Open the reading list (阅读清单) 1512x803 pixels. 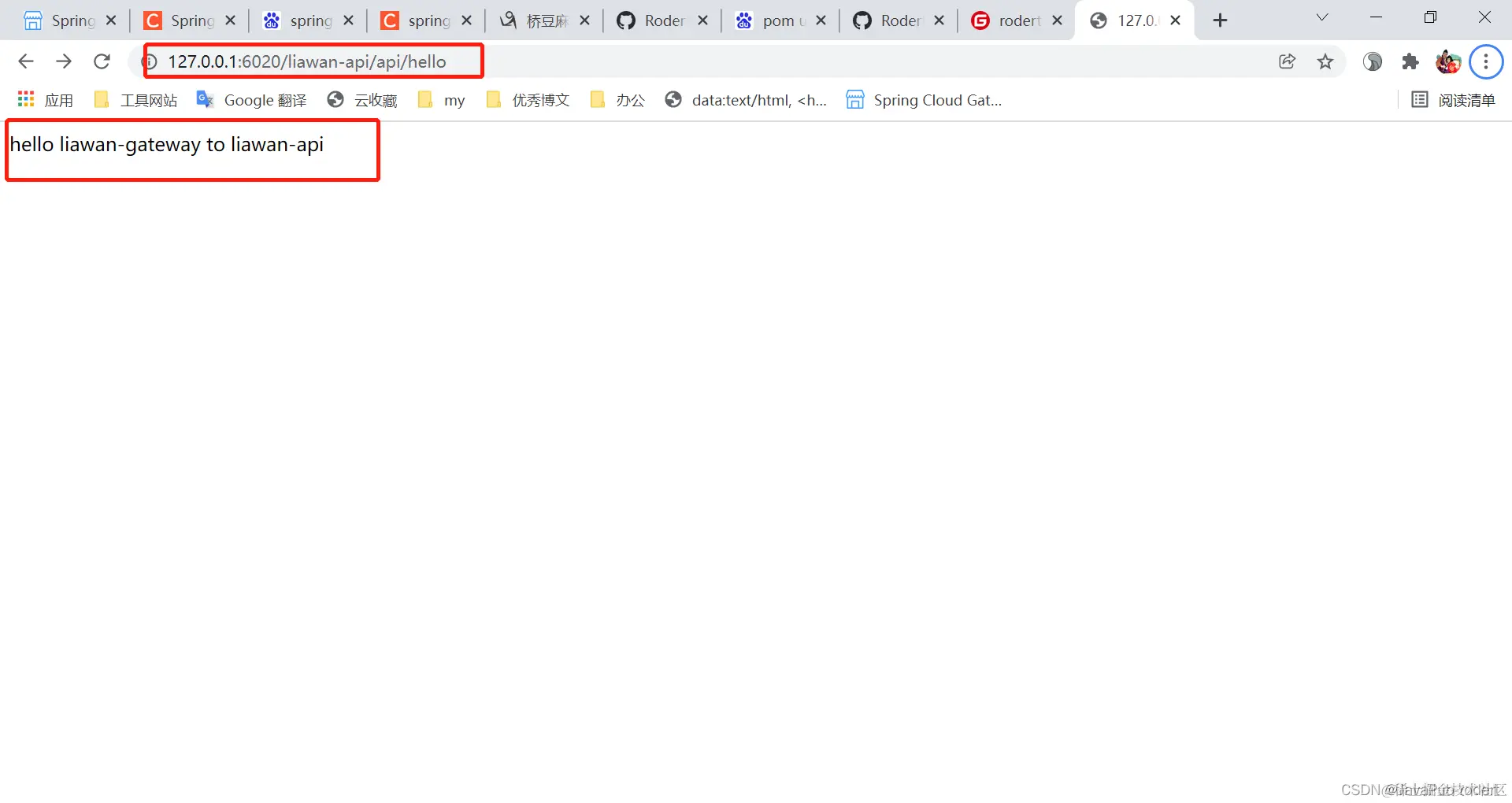click(x=1453, y=100)
